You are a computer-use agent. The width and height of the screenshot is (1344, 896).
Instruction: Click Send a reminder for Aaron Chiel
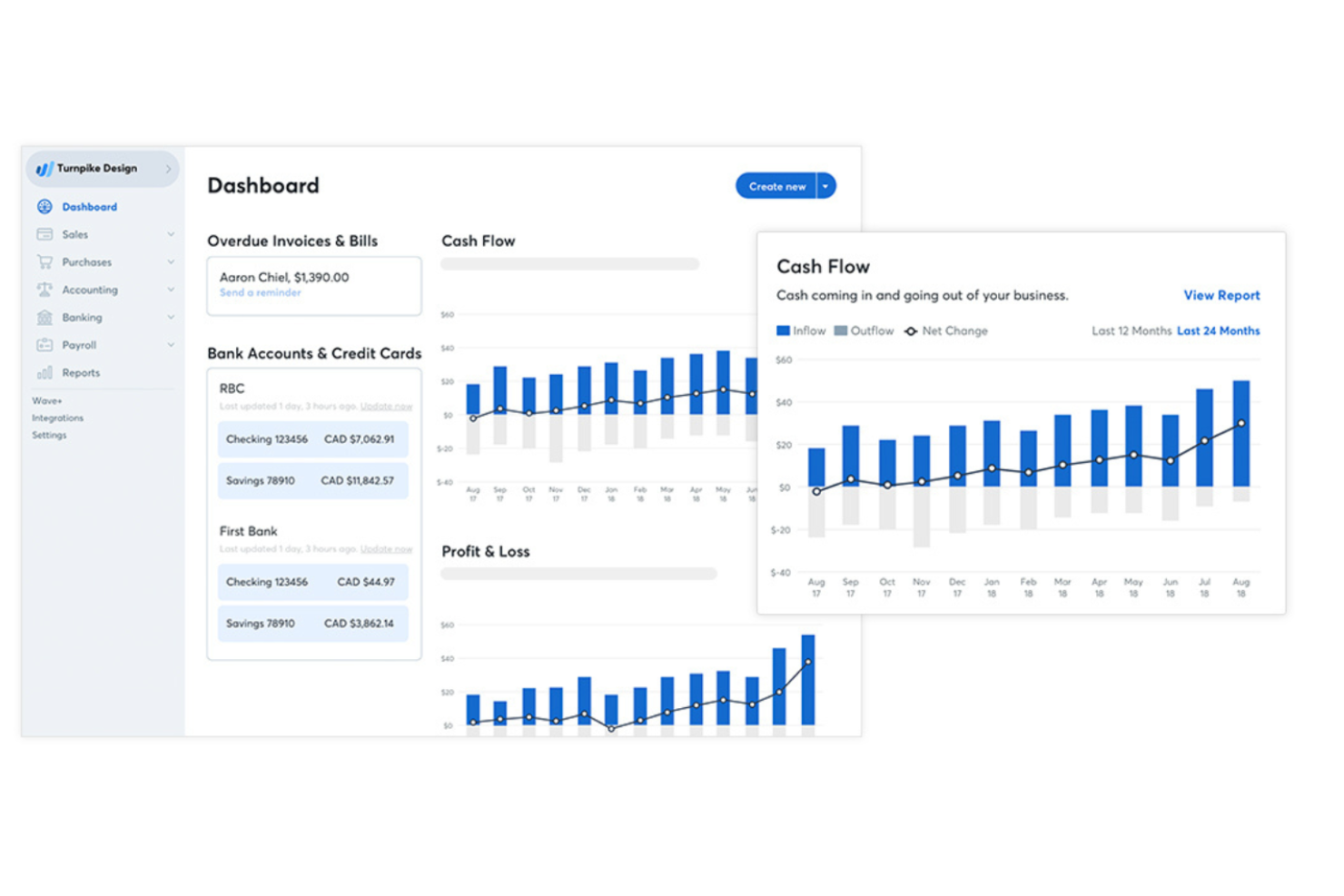pos(260,292)
